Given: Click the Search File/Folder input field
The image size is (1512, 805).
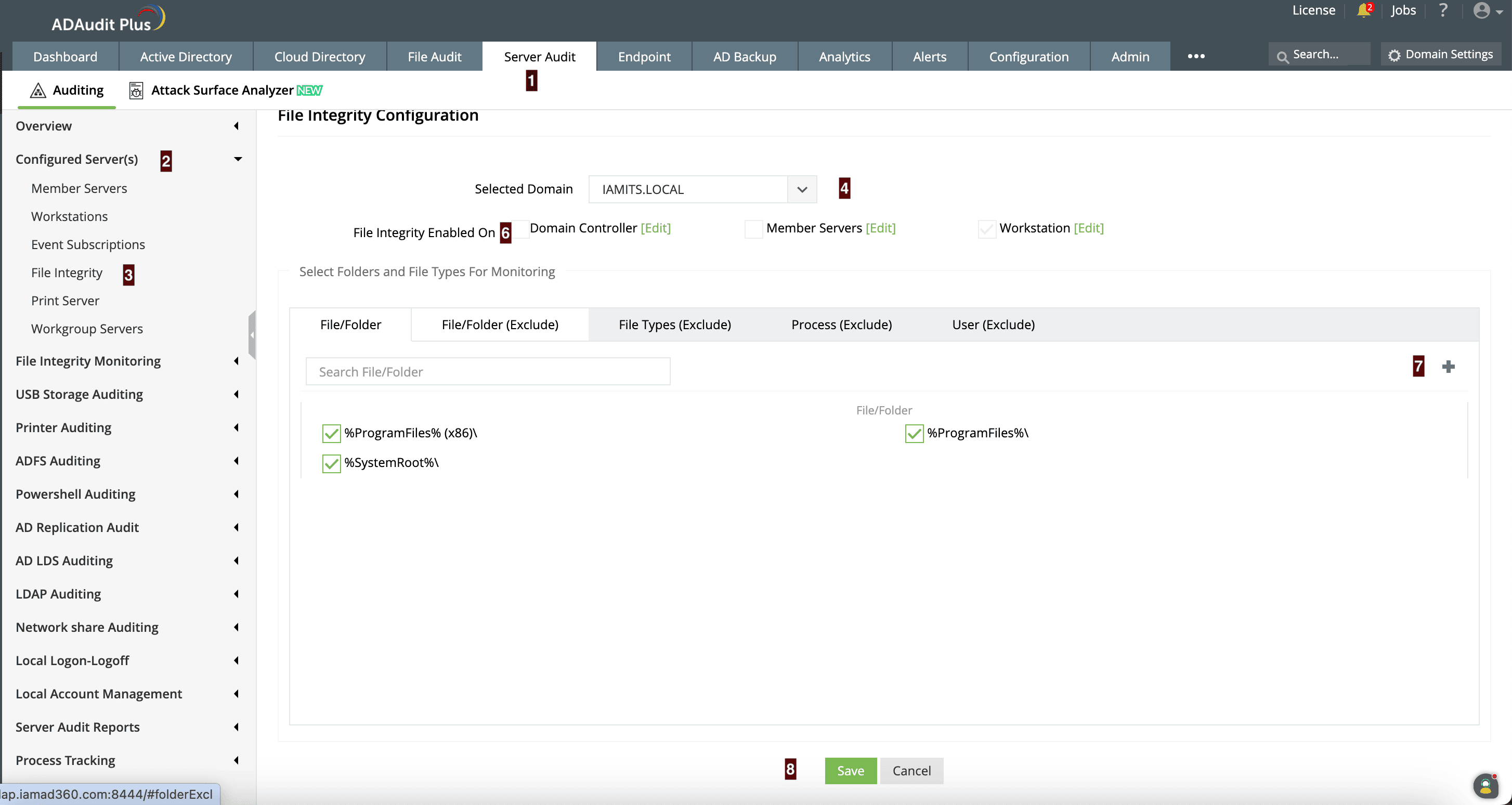Looking at the screenshot, I should click(x=487, y=372).
